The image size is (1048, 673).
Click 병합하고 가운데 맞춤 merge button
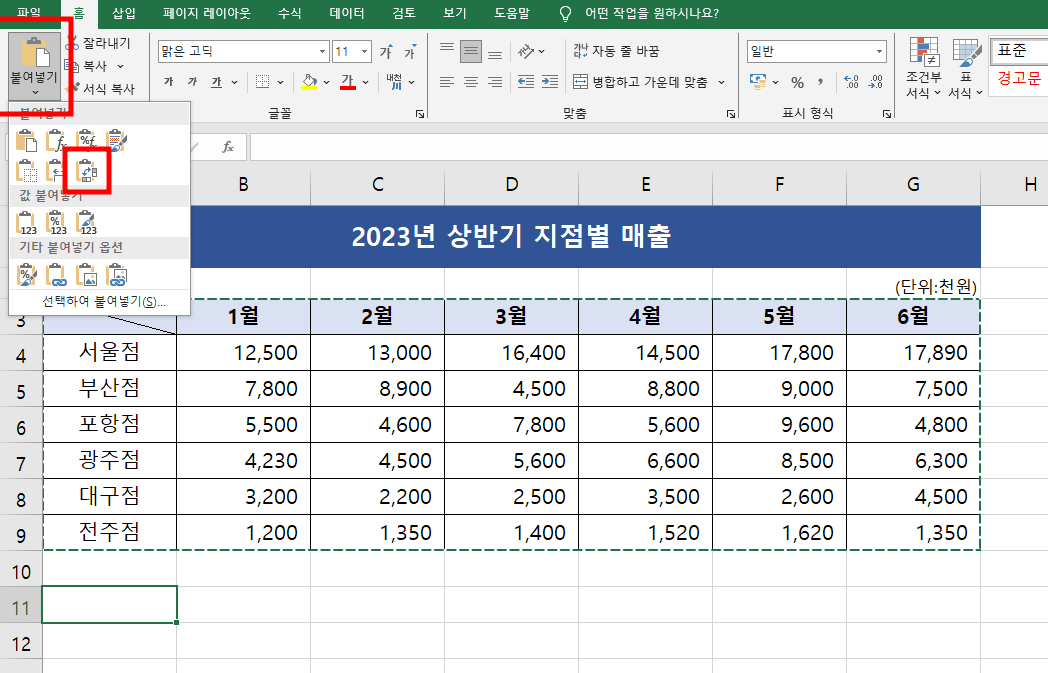640,82
